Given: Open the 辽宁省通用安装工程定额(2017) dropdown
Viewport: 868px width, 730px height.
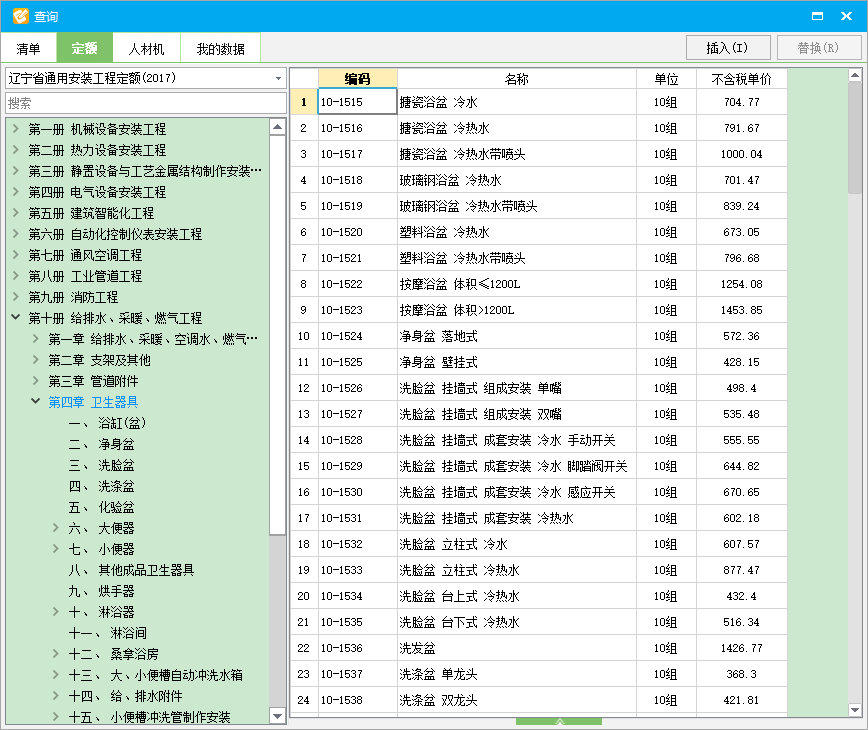Looking at the screenshot, I should pos(278,77).
